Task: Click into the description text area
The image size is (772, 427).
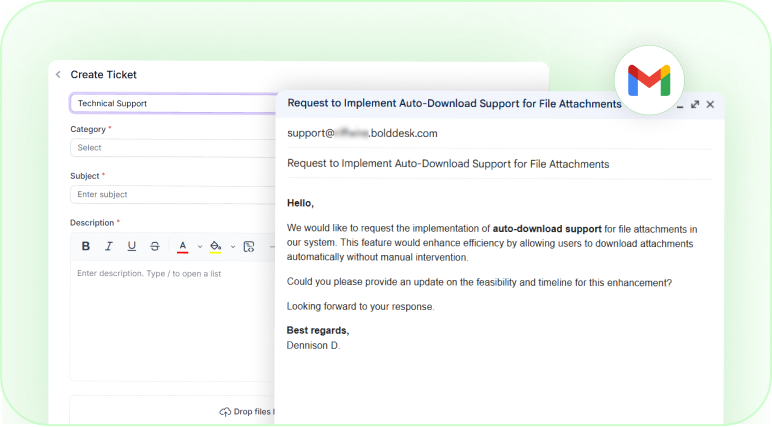Action: pyautogui.click(x=172, y=320)
